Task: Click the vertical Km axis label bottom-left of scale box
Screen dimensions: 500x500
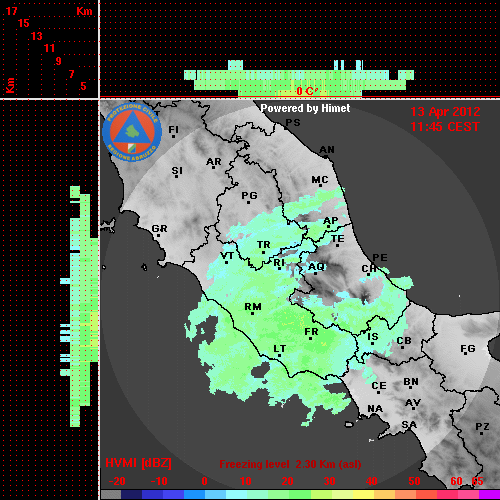Action: (10, 85)
